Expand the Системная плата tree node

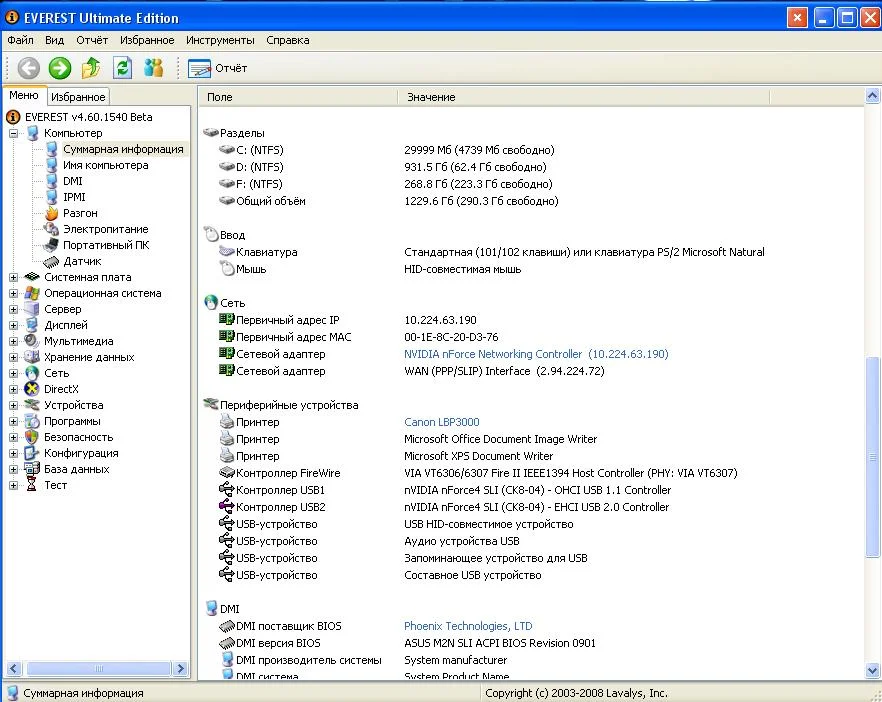click(14, 277)
